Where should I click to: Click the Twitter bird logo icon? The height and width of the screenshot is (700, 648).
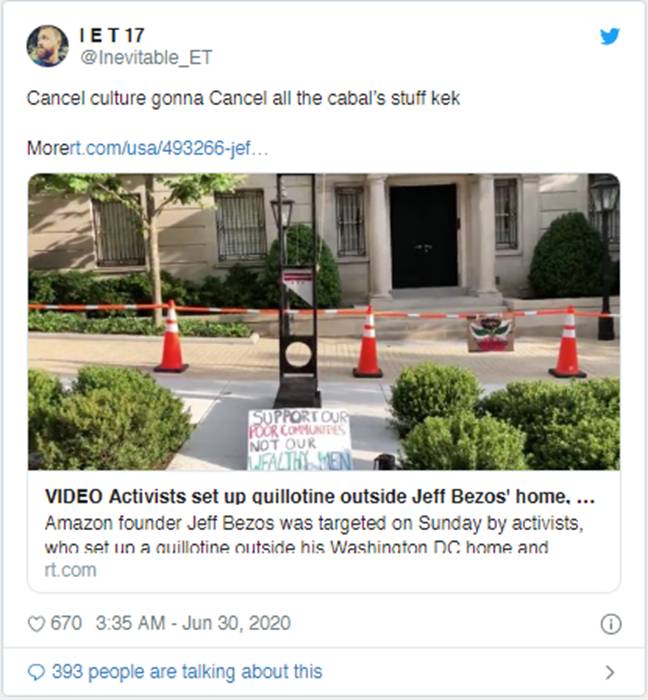click(x=609, y=37)
